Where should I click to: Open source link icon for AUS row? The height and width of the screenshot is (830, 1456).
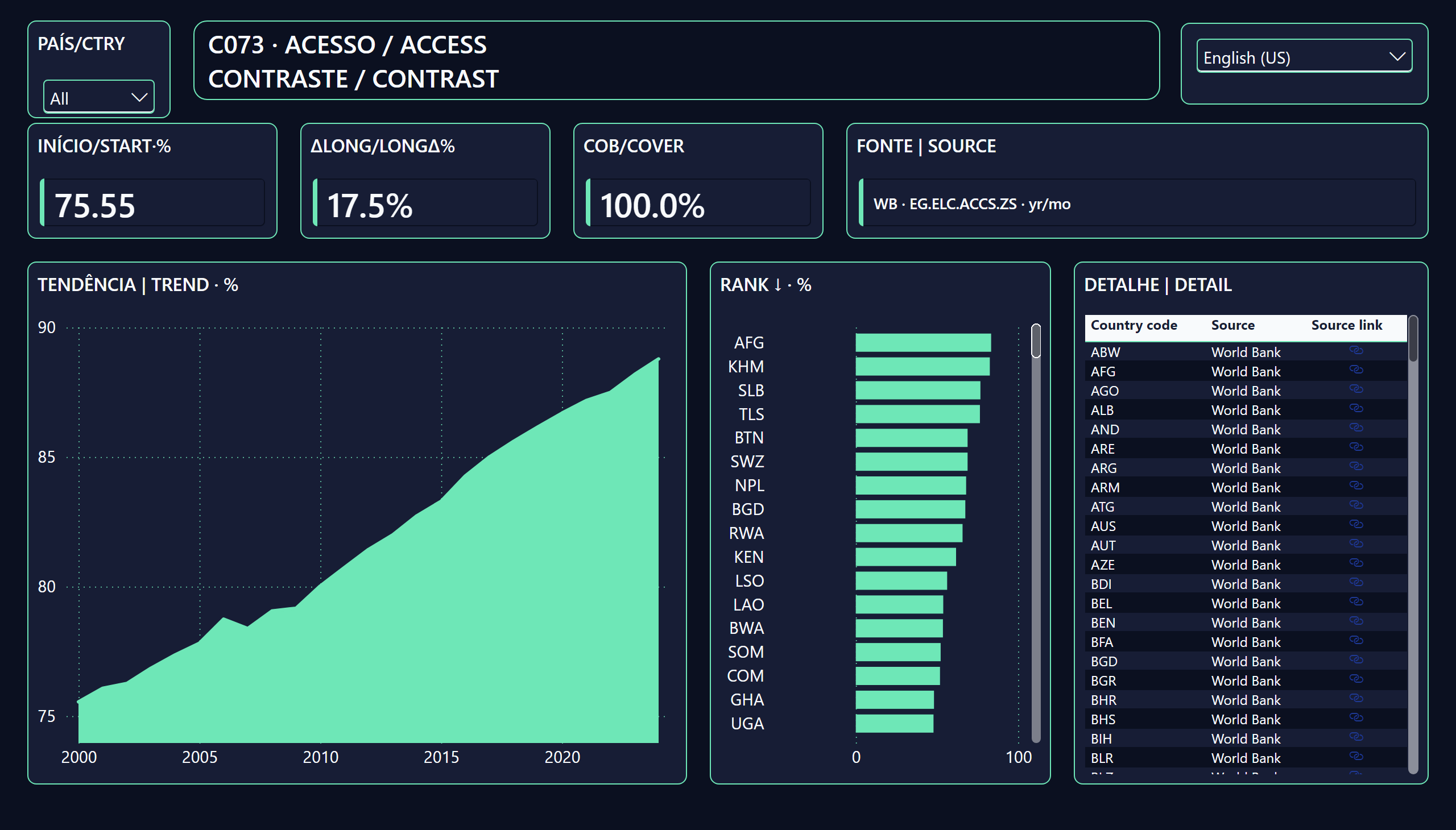coord(1356,525)
